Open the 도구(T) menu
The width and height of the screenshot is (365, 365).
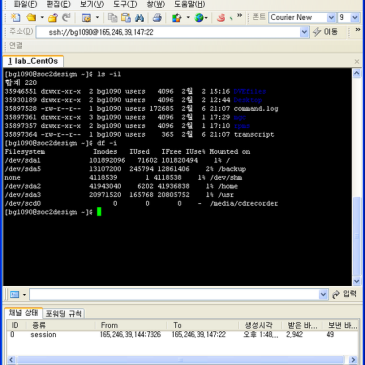[125, 4]
